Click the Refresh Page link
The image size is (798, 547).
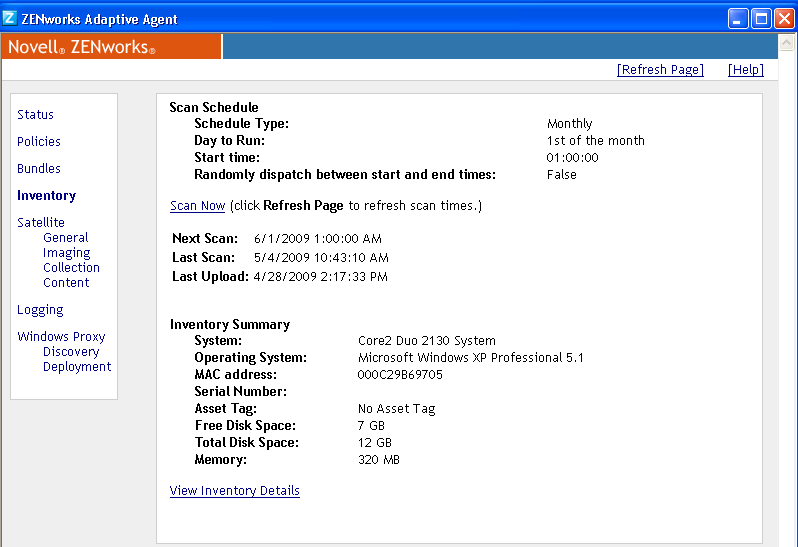pos(660,70)
